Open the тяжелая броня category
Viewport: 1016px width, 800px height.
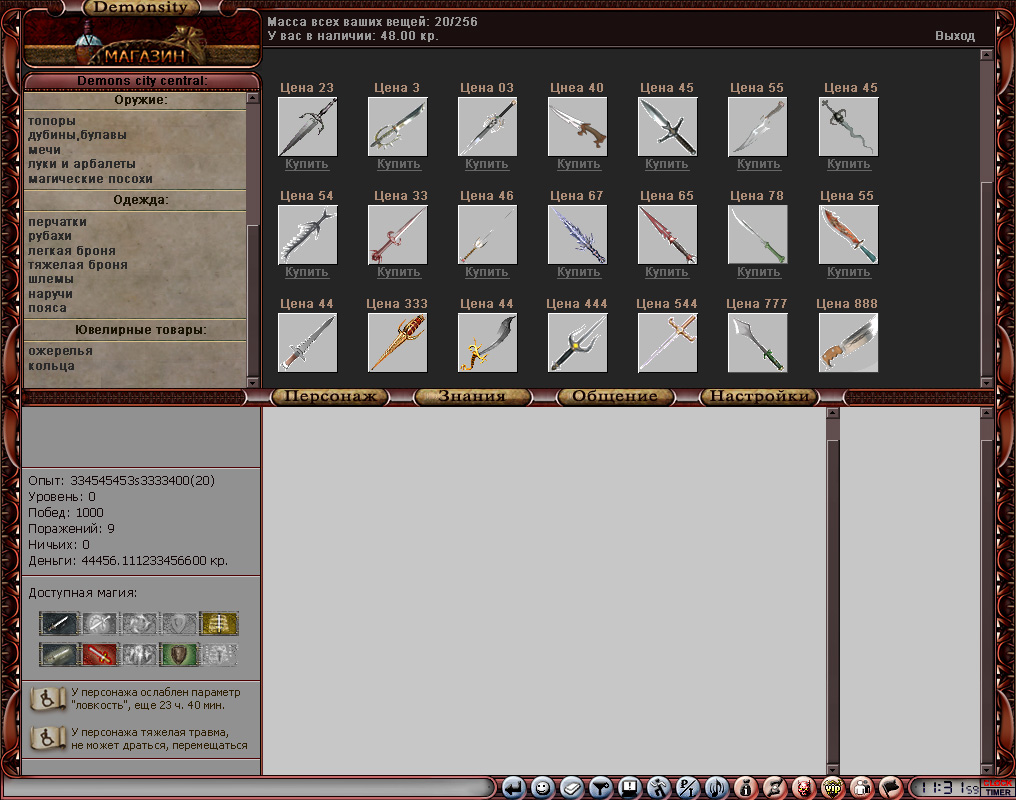click(x=78, y=265)
